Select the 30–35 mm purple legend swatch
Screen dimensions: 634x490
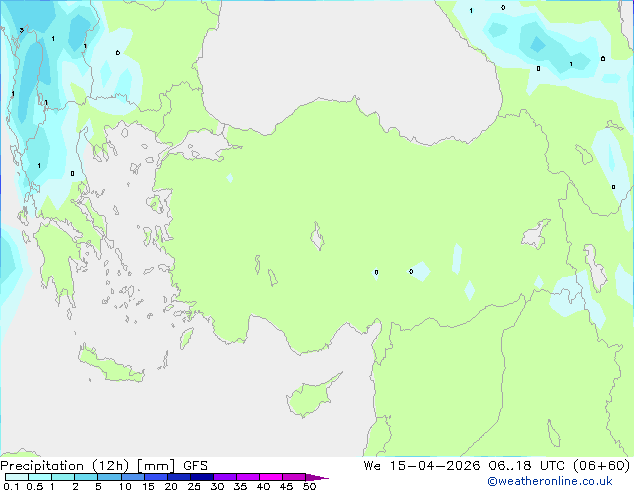pyautogui.click(x=225, y=477)
